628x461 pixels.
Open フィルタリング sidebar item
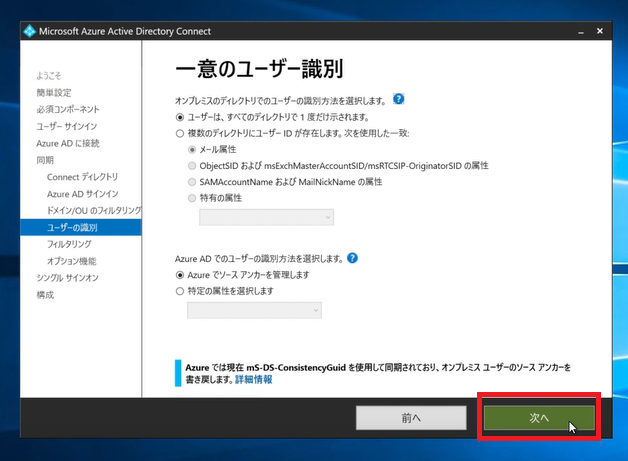(69, 244)
